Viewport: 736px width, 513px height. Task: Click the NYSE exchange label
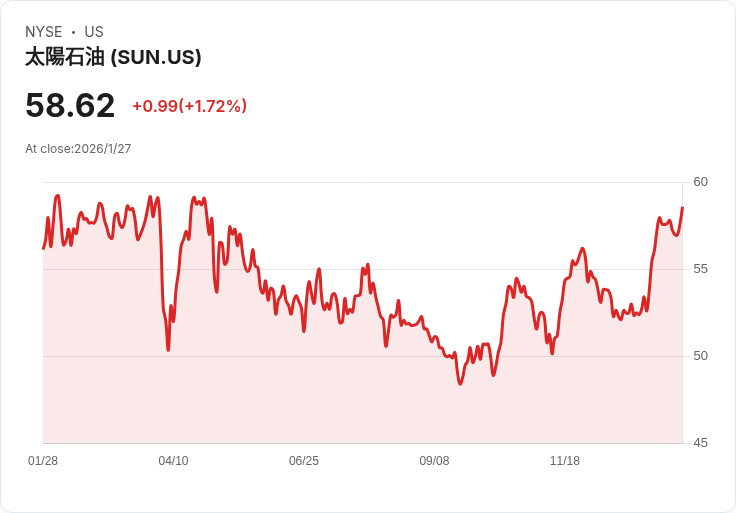pos(43,32)
